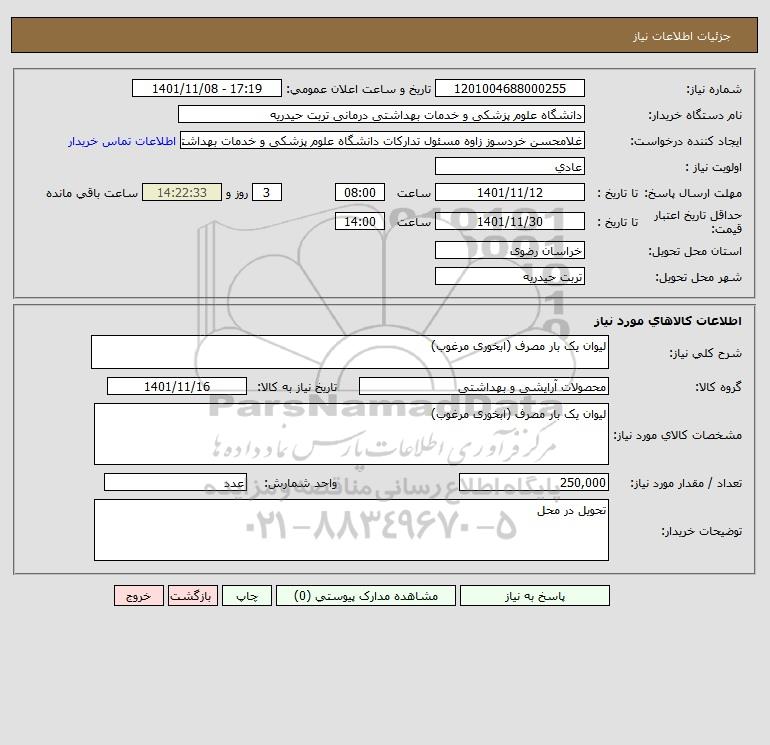Click the deadline time field 08:00

point(359,193)
